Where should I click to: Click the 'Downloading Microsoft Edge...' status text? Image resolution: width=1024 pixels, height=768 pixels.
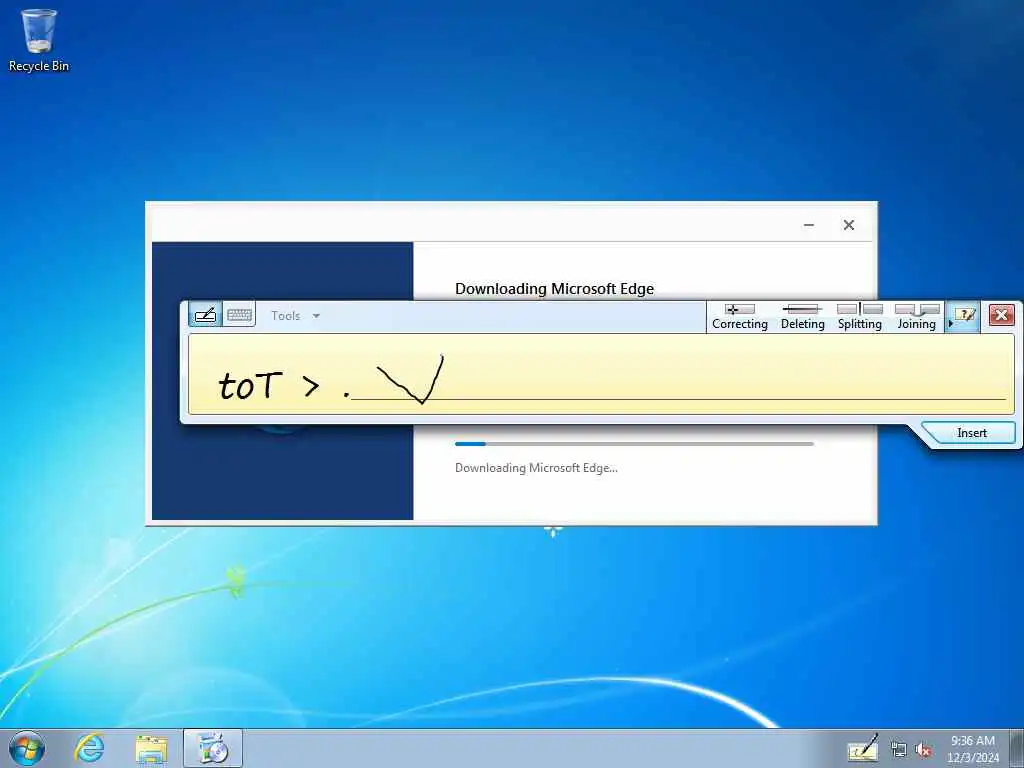(536, 468)
